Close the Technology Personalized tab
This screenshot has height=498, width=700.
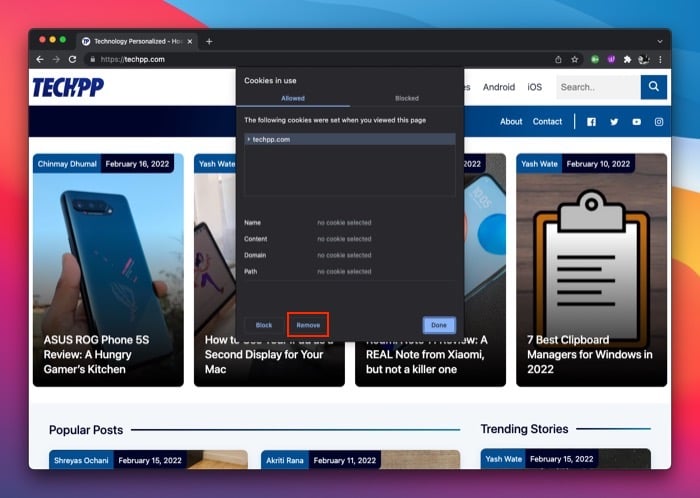click(x=190, y=42)
